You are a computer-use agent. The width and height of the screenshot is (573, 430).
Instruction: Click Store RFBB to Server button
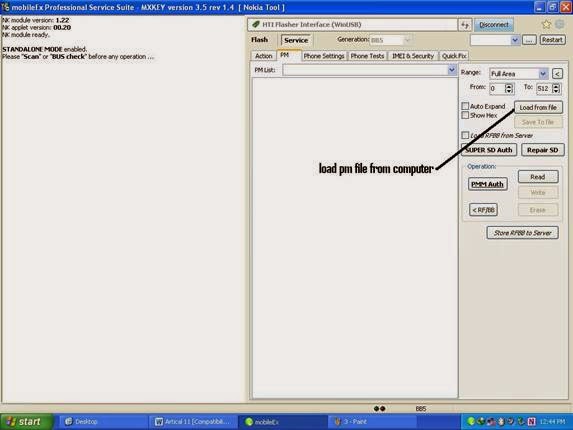click(x=523, y=233)
